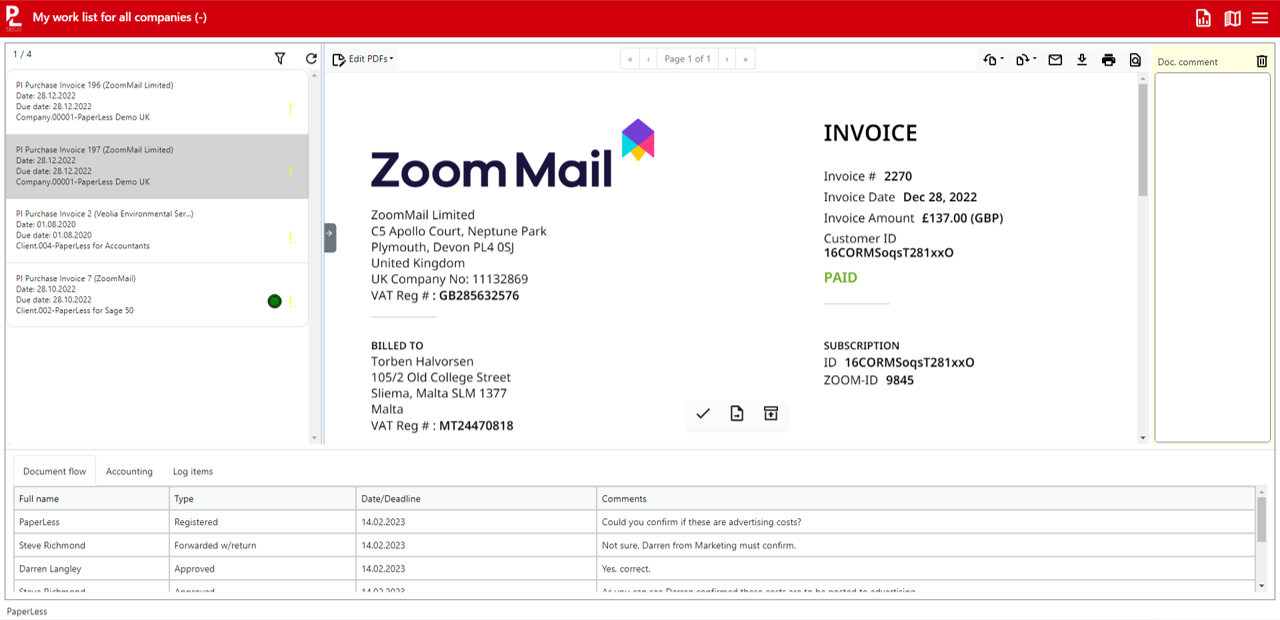1280x620 pixels.
Task: Open the document search/preview icon
Action: [x=1135, y=60]
